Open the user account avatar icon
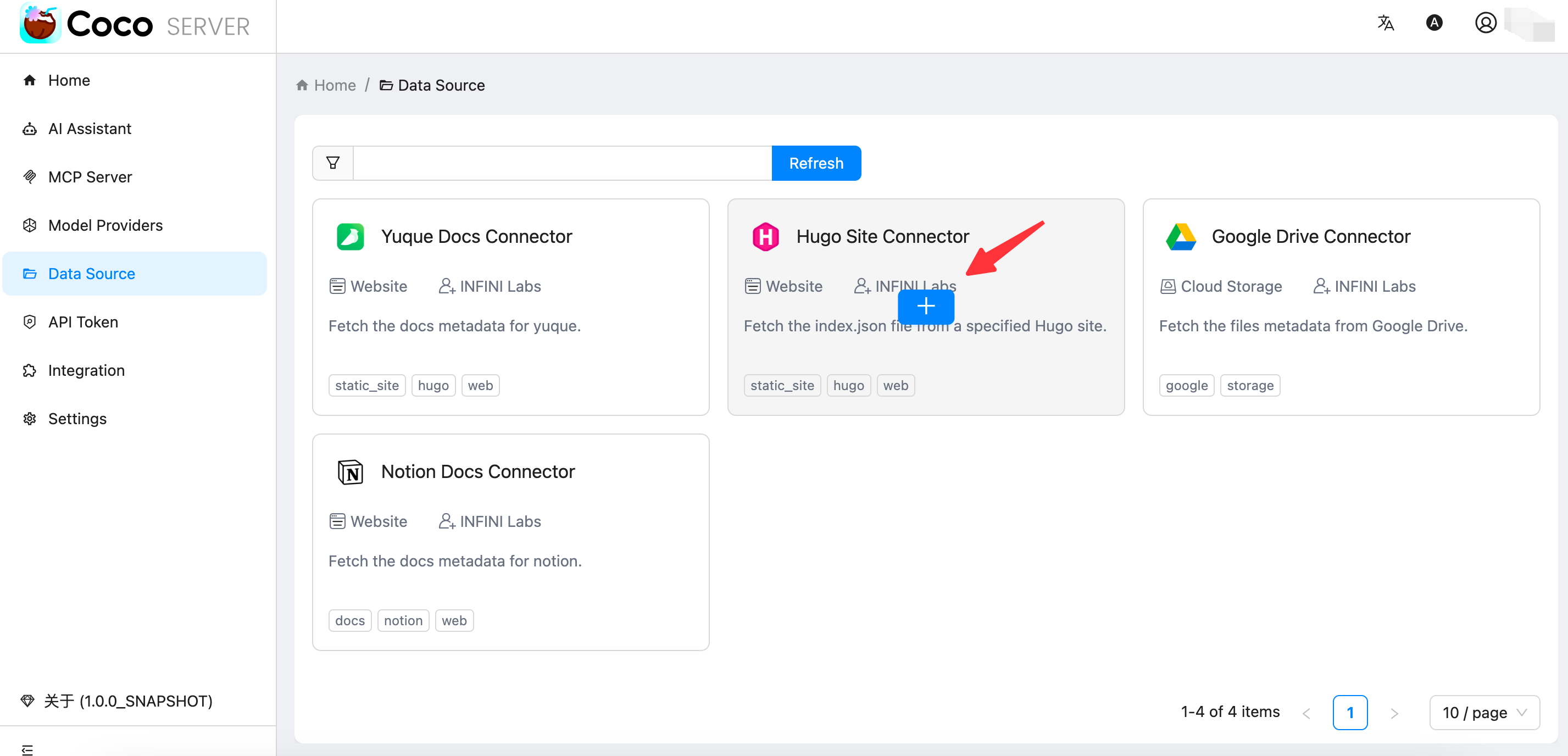Viewport: 1568px width, 756px height. (x=1485, y=23)
